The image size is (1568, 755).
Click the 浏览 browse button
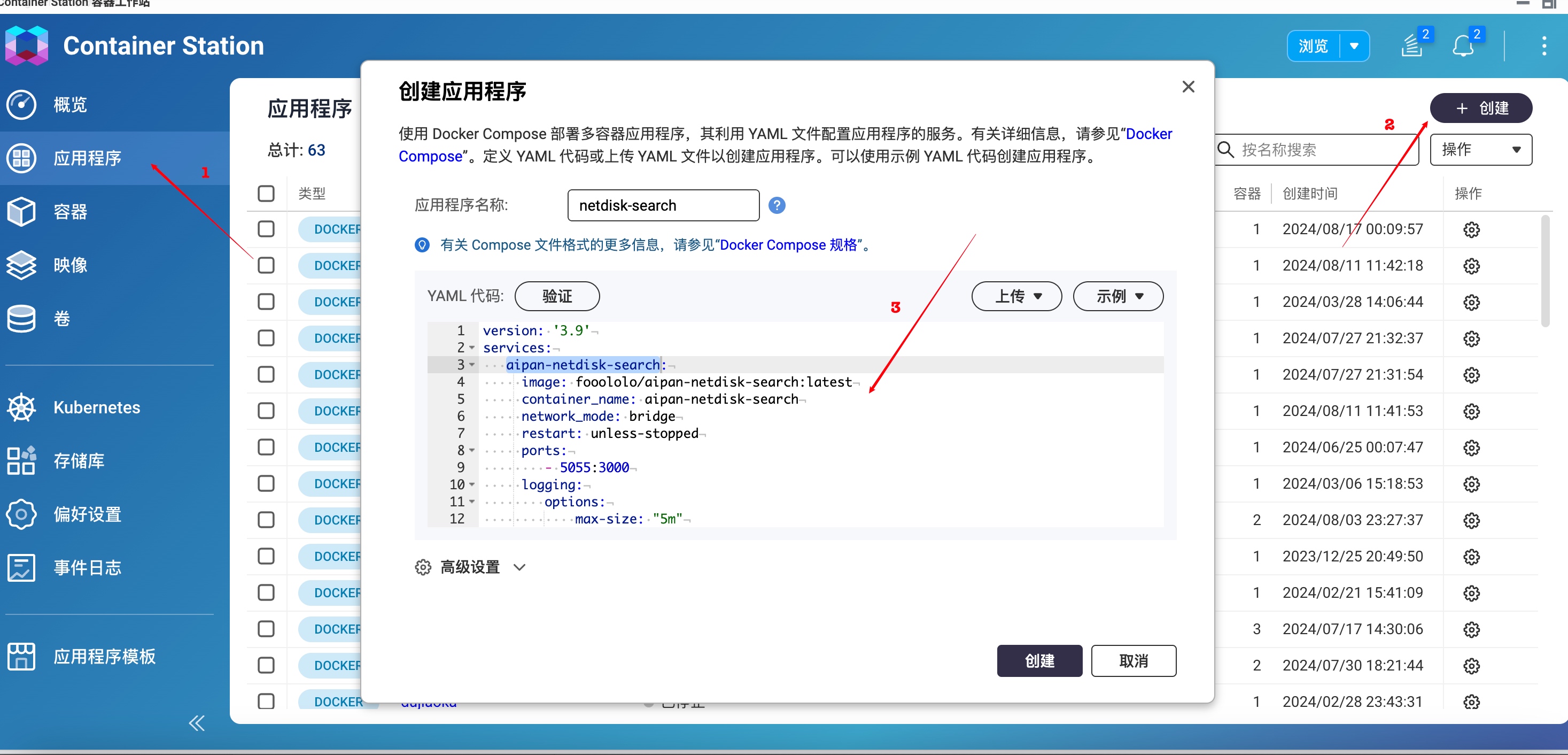tap(1314, 47)
